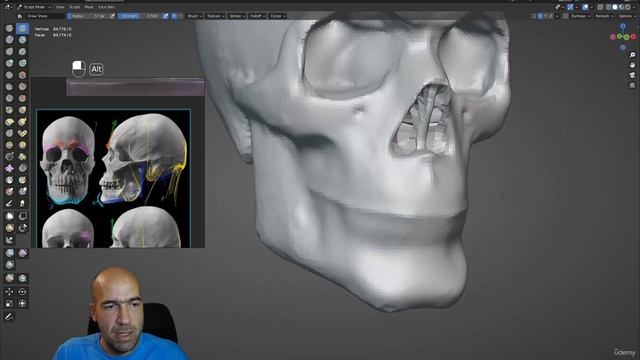The width and height of the screenshot is (640, 360).
Task: Expand the Falloff dropdown
Action: click(257, 16)
